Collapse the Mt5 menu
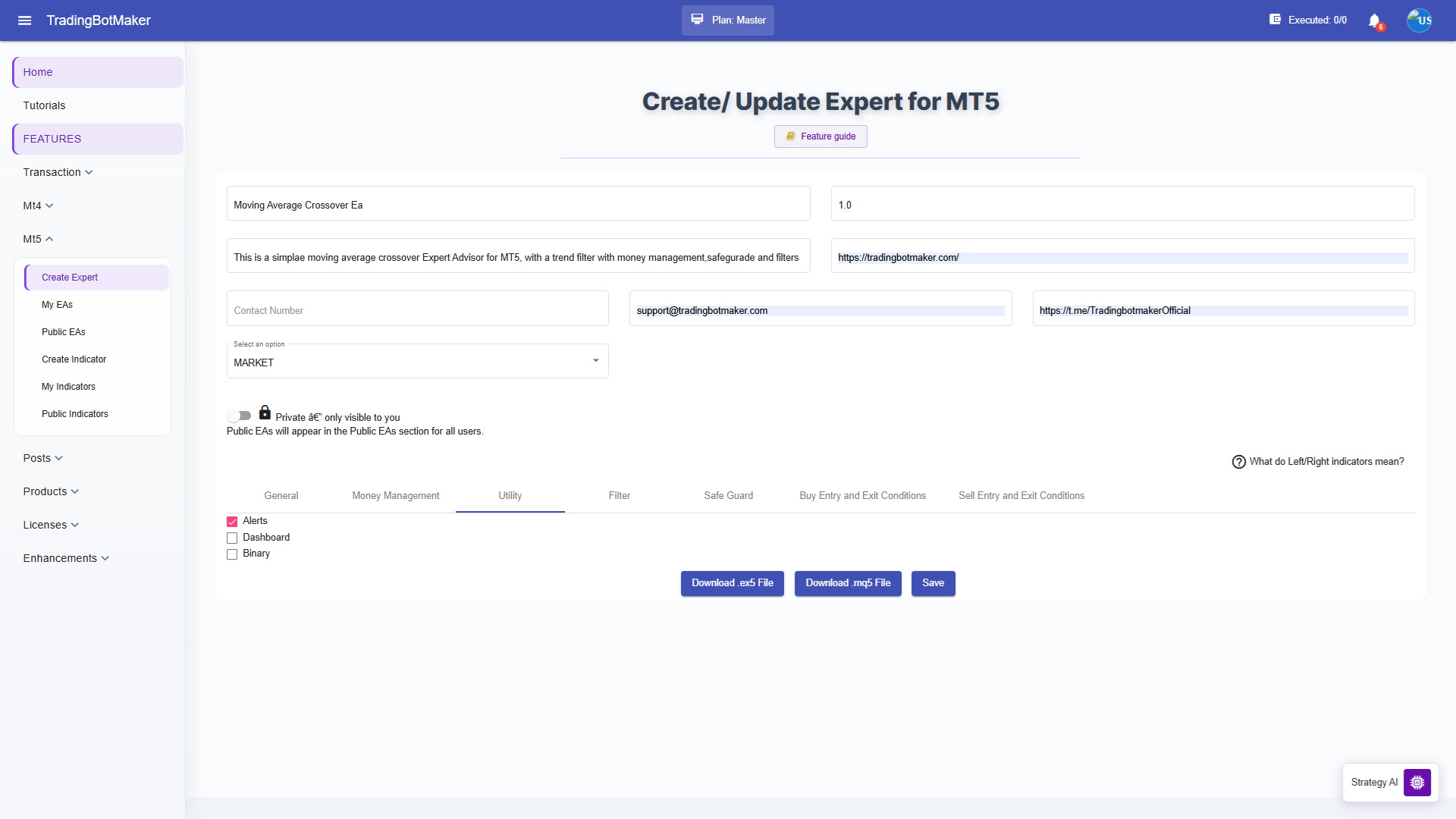The image size is (1456, 819). point(38,239)
